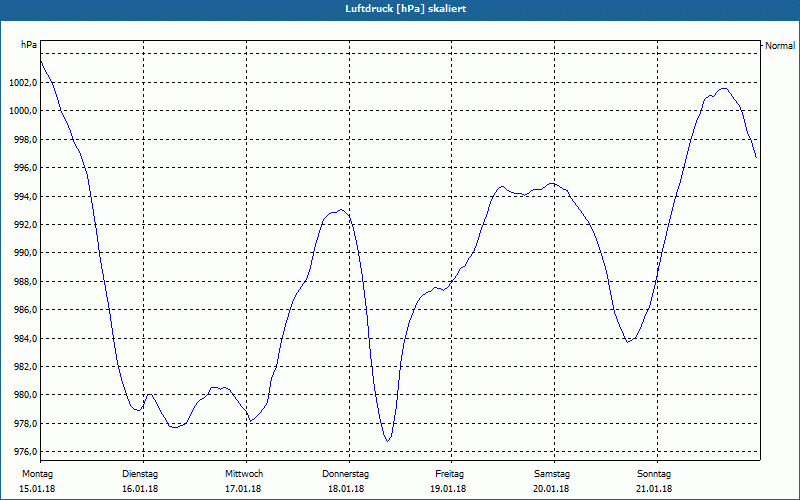Viewport: 800px width, 500px height.
Task: Click the date 20.01.18
Action: pos(552,489)
